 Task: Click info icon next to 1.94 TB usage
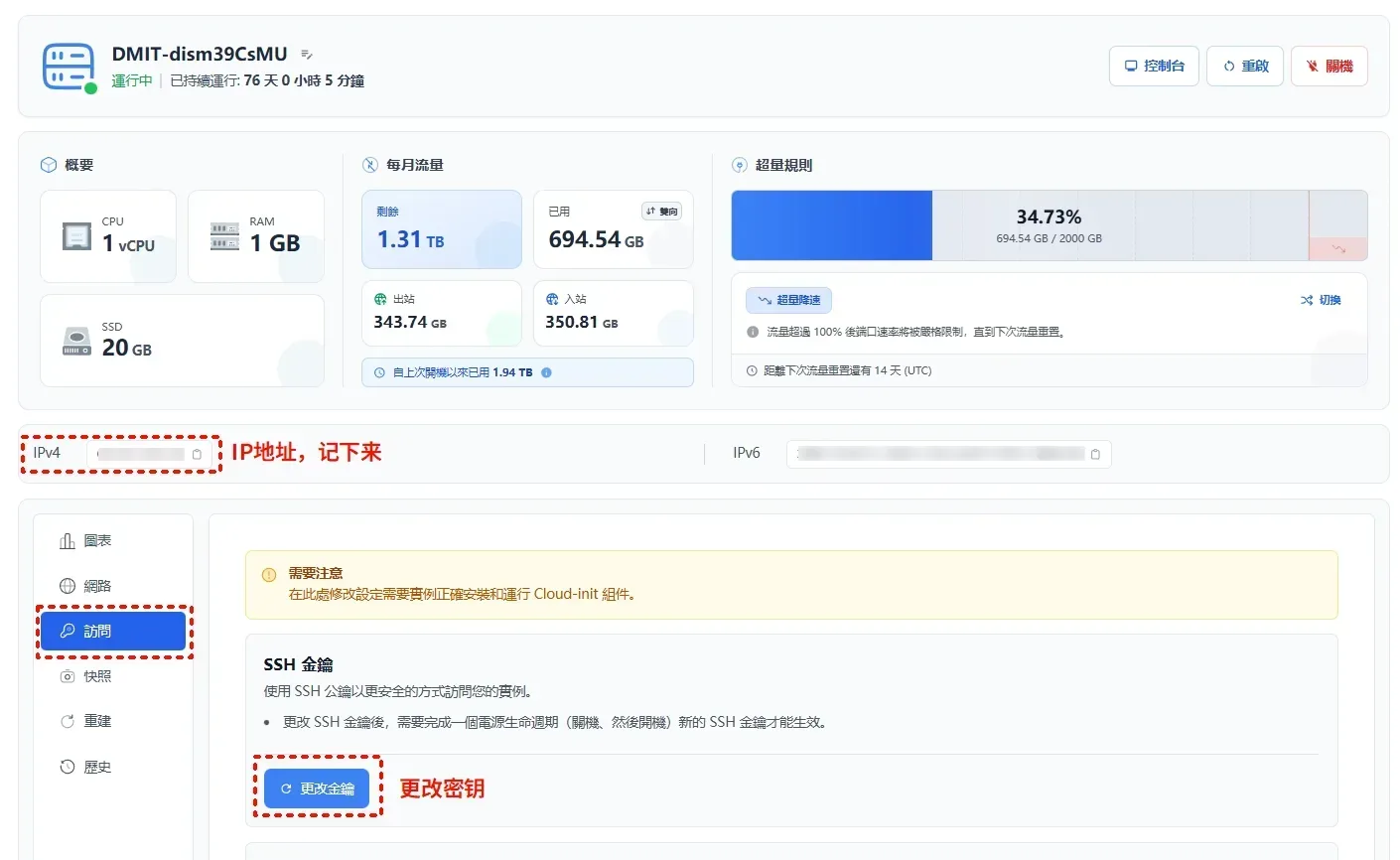pos(546,372)
